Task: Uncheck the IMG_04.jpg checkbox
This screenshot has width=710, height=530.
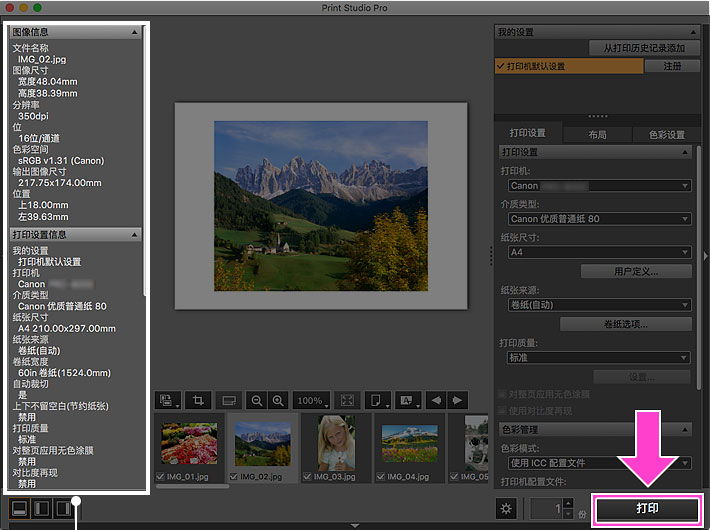Action: pyautogui.click(x=381, y=477)
